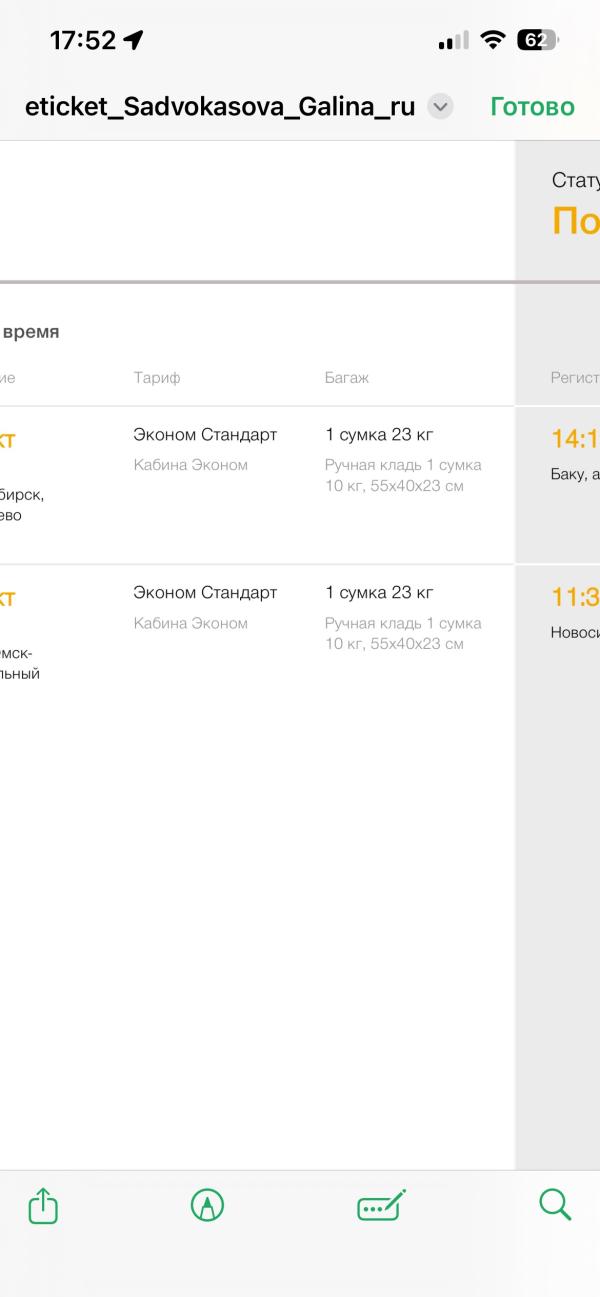The height and width of the screenshot is (1297, 600).
Task: Tap the Wi-Fi indicator icon
Action: [x=492, y=40]
